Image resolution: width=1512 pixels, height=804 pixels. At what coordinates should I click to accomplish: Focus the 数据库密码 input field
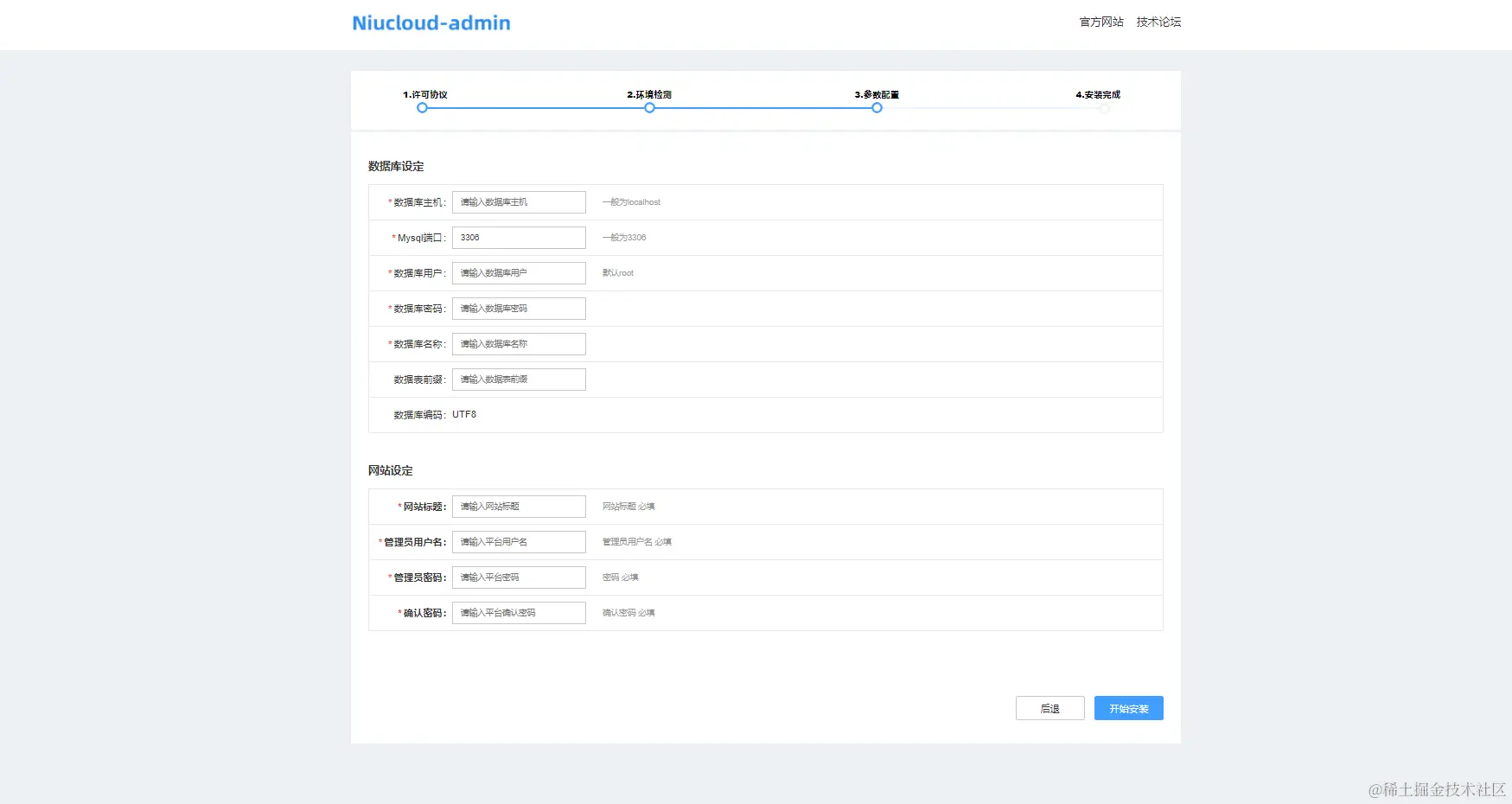[x=519, y=309]
